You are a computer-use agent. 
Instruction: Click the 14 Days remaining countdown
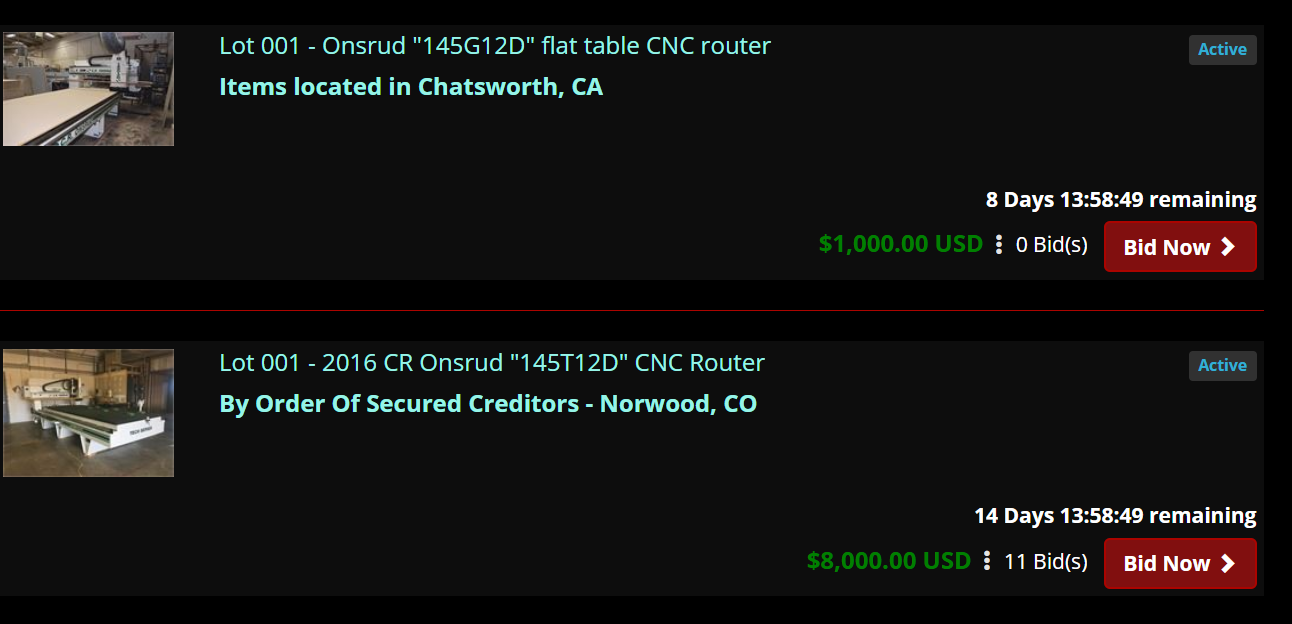pyautogui.click(x=1115, y=516)
